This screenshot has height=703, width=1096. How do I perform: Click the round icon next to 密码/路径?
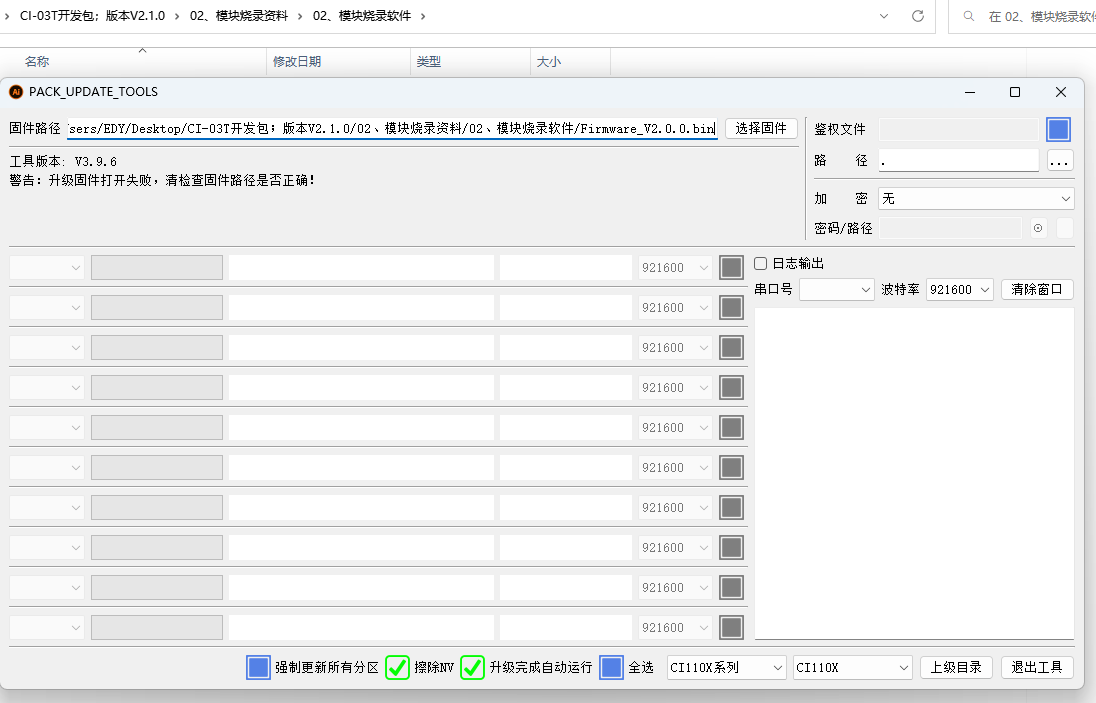click(x=1038, y=228)
